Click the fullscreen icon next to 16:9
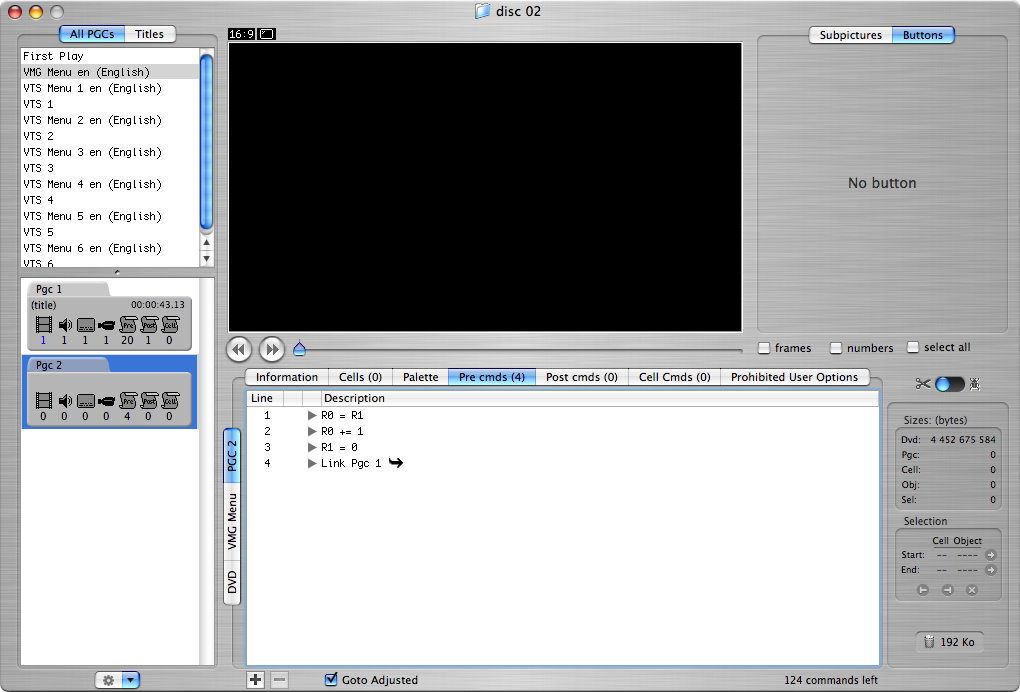Image resolution: width=1020 pixels, height=692 pixels. (x=267, y=34)
